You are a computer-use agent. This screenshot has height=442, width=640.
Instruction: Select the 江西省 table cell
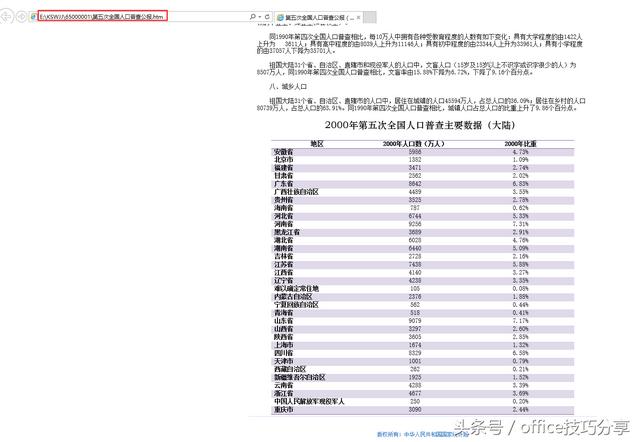(x=283, y=273)
